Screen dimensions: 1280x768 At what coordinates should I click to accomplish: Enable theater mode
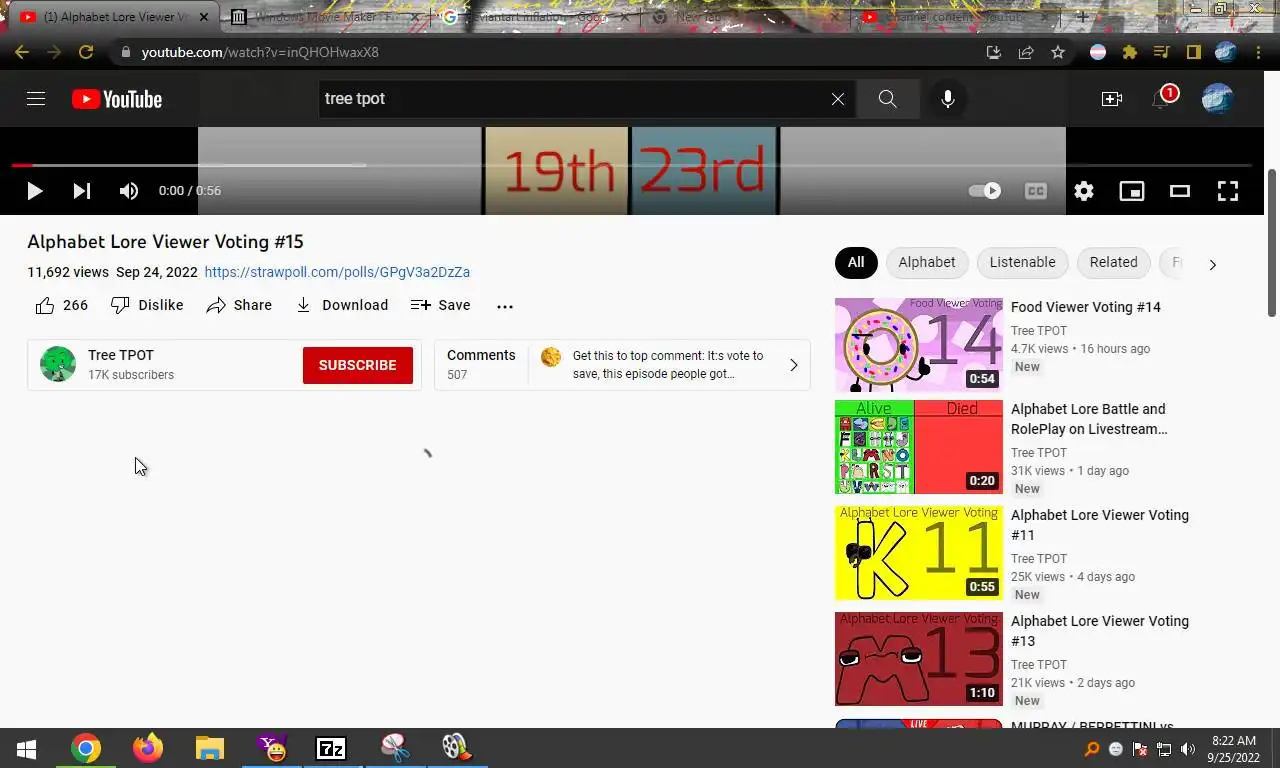click(x=1180, y=191)
